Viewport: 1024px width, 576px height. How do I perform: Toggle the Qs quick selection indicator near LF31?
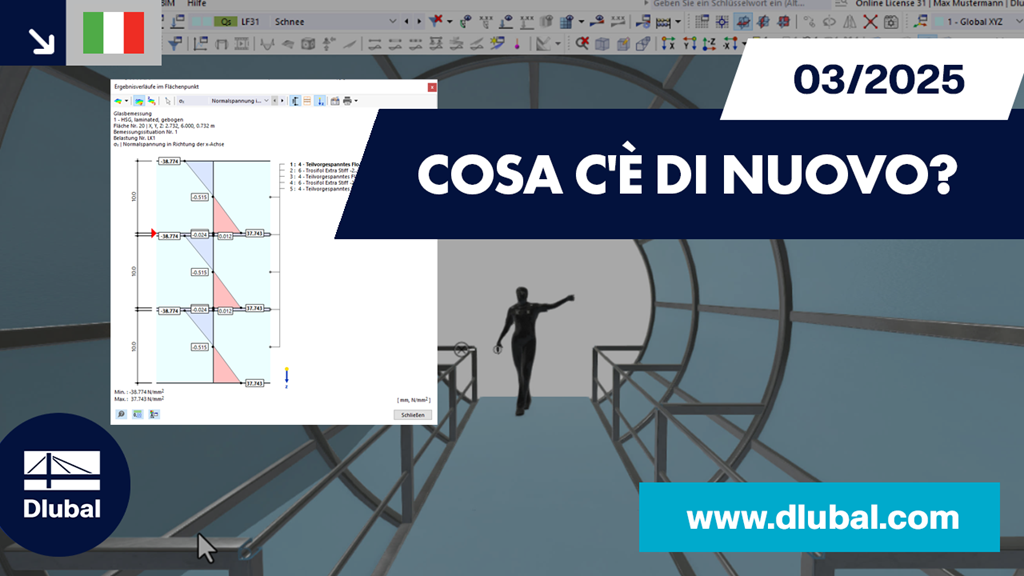[226, 21]
